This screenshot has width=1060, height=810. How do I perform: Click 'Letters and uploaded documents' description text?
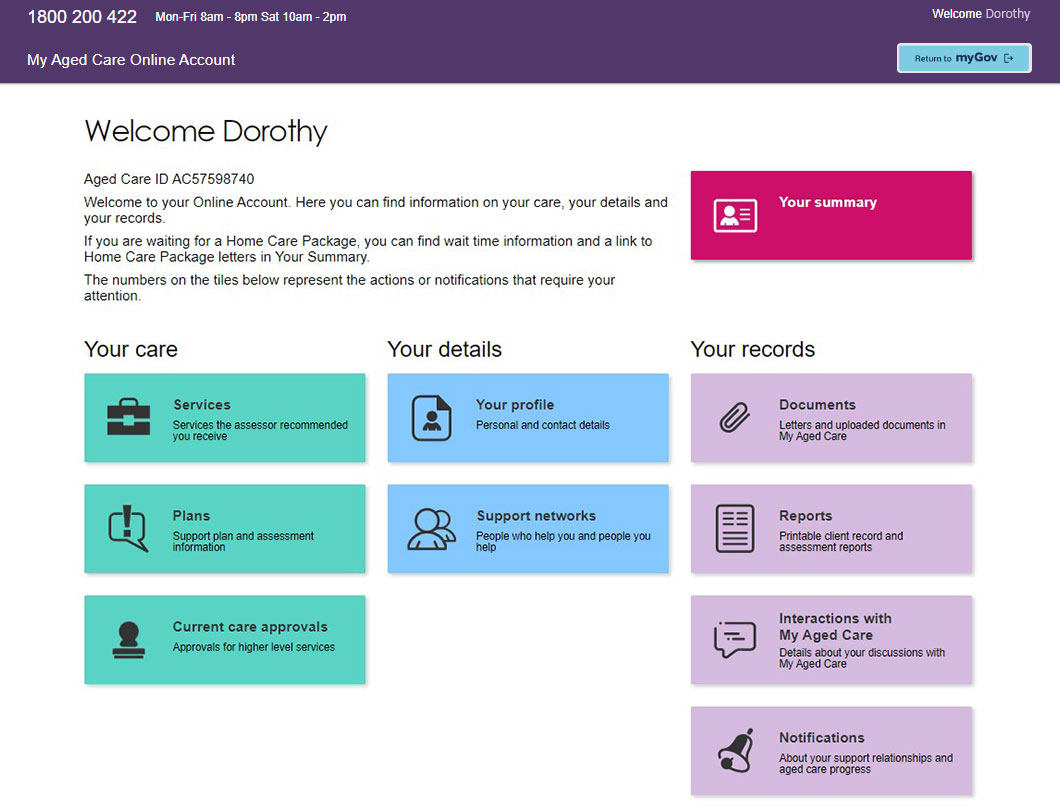pos(862,431)
